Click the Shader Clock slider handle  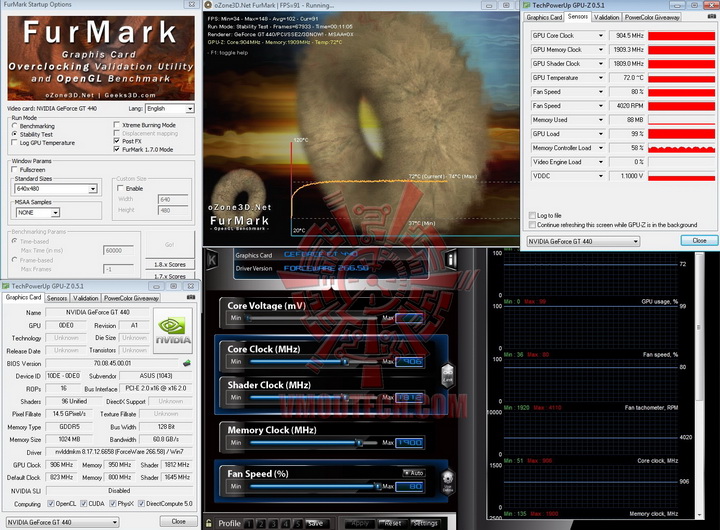(345, 397)
